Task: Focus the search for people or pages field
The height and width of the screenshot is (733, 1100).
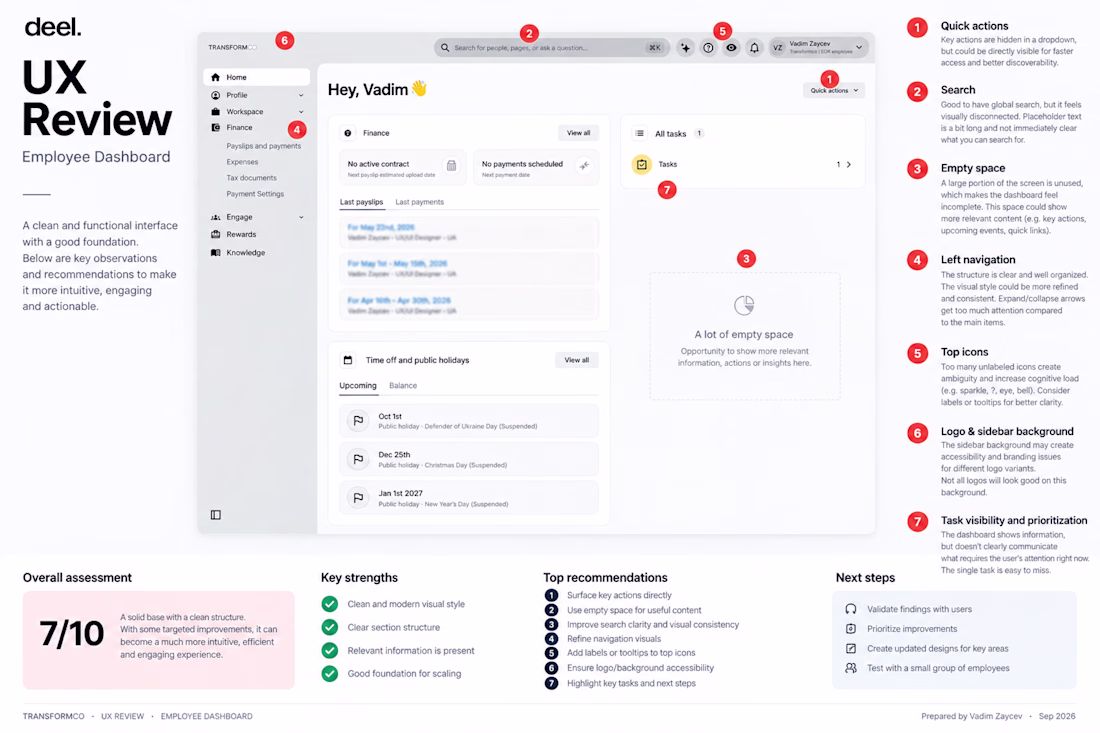Action: [x=550, y=48]
